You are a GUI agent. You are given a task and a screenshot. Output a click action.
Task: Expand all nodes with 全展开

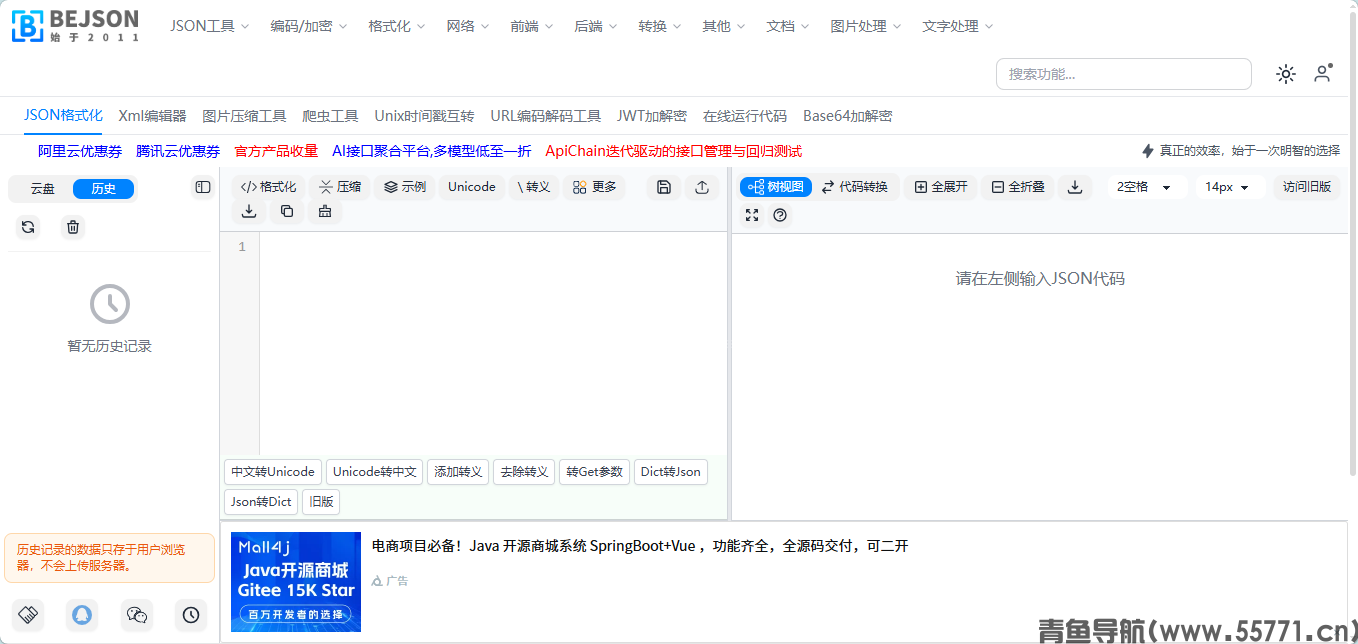(x=941, y=187)
